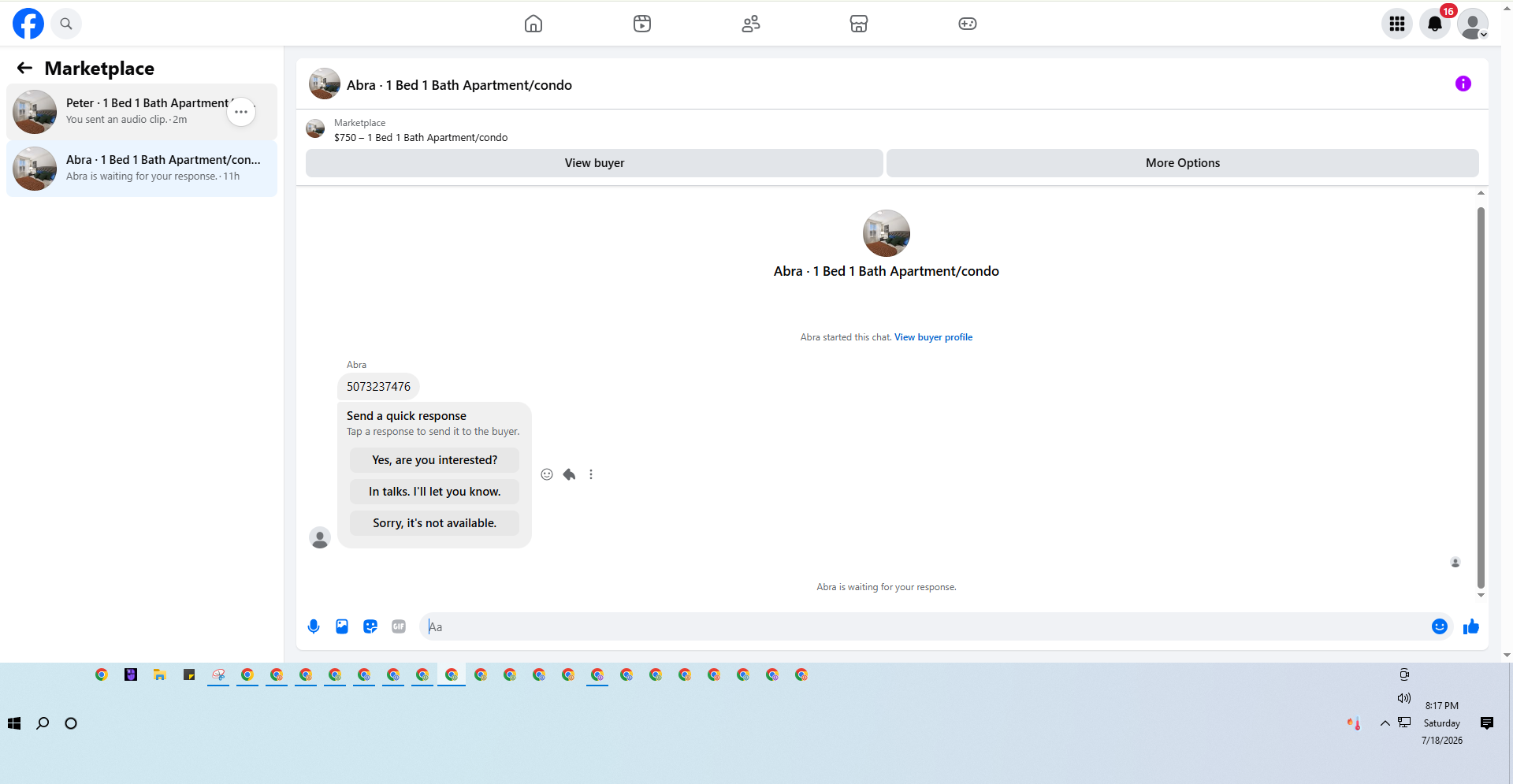
Task: Click the "Abra started this chat." text
Action: pos(846,337)
